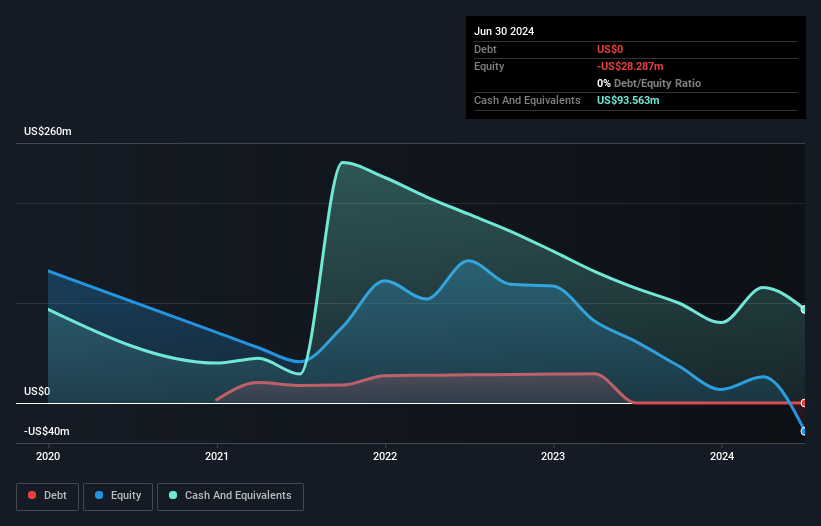This screenshot has height=526, width=821.
Task: Click the 2023 x-axis label
Action: pyautogui.click(x=553, y=456)
